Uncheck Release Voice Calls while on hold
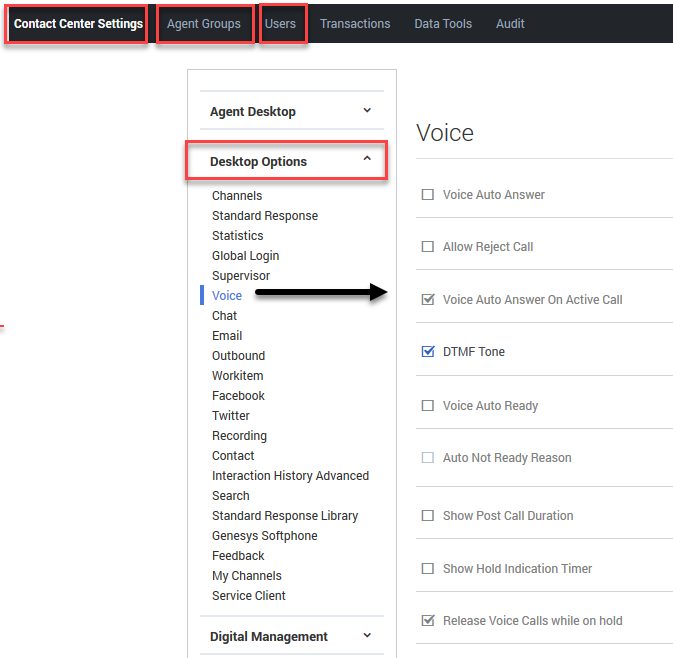Viewport: 673px width, 658px height. [x=428, y=621]
